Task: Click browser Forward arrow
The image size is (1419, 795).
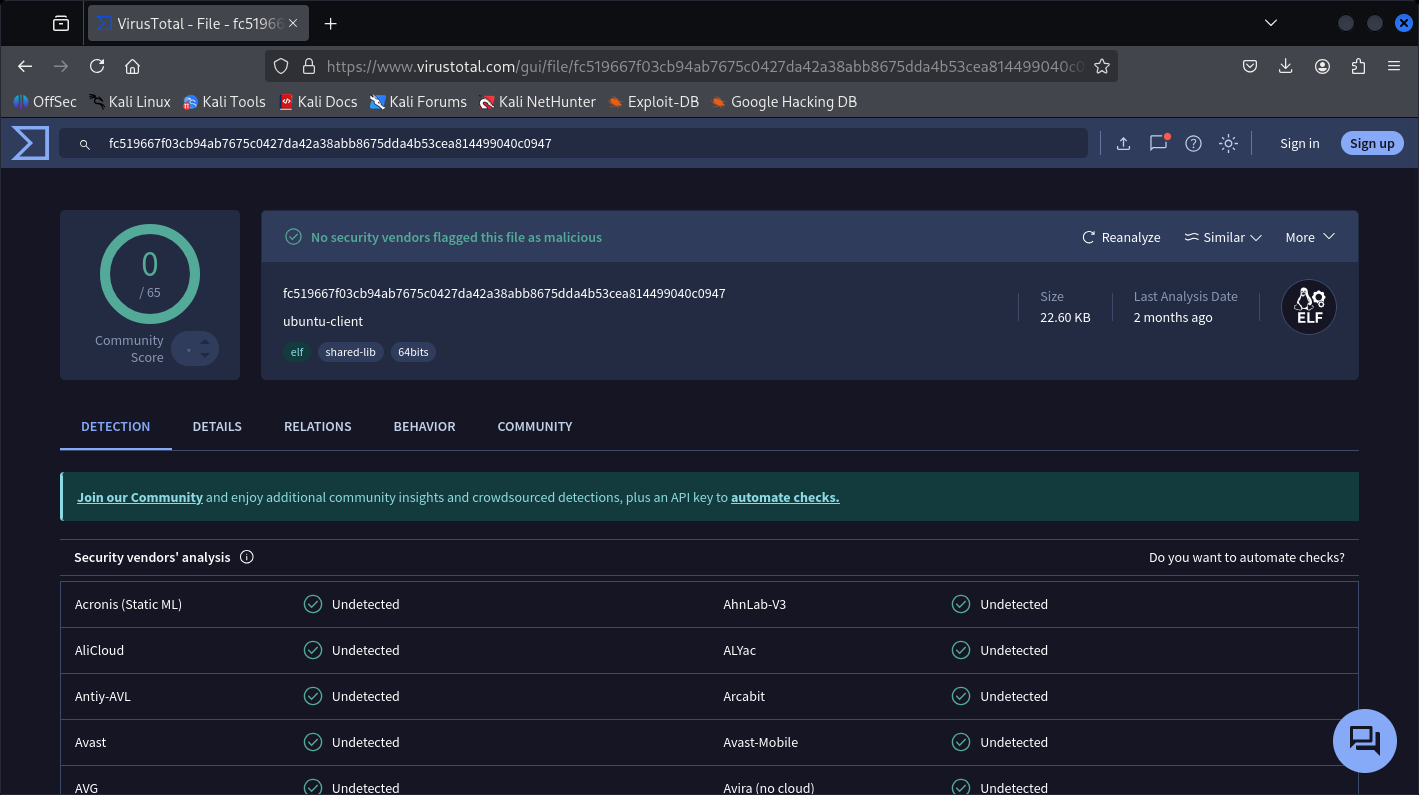Action: click(61, 66)
